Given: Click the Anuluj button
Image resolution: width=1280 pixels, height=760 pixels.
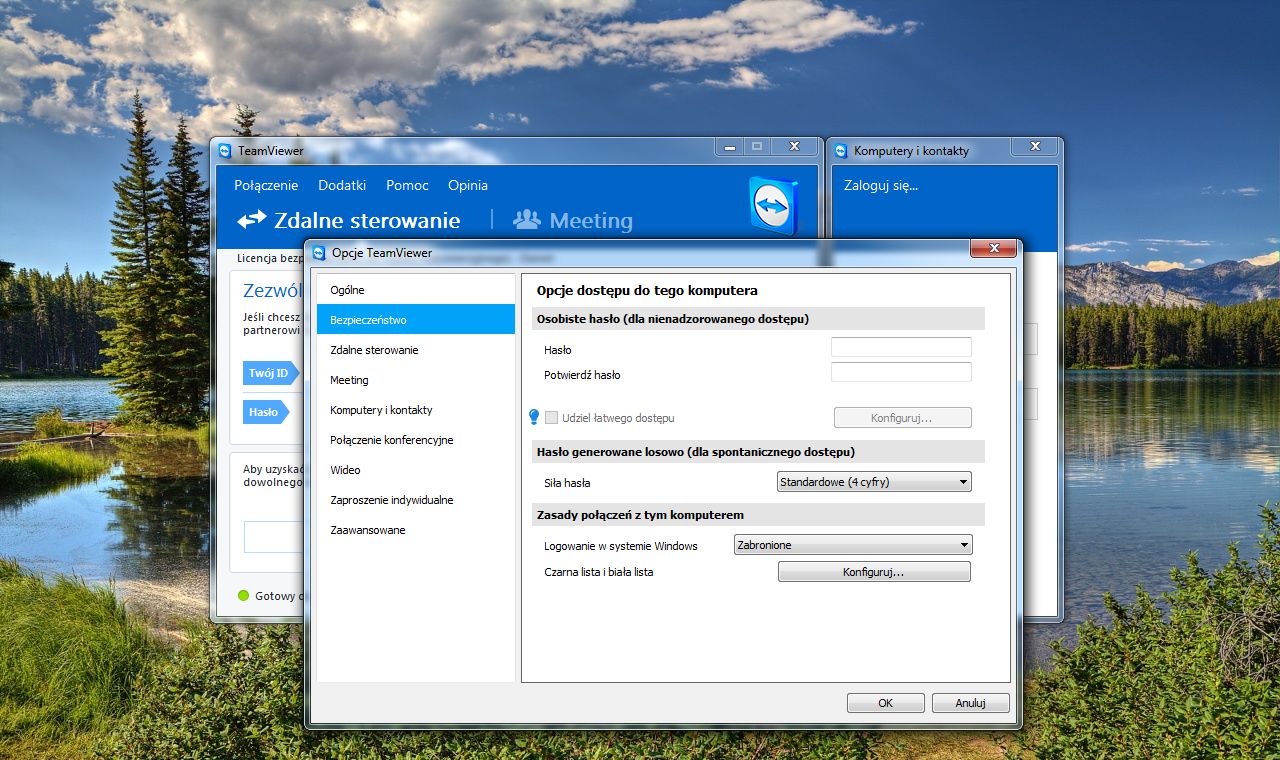Looking at the screenshot, I should [x=970, y=703].
